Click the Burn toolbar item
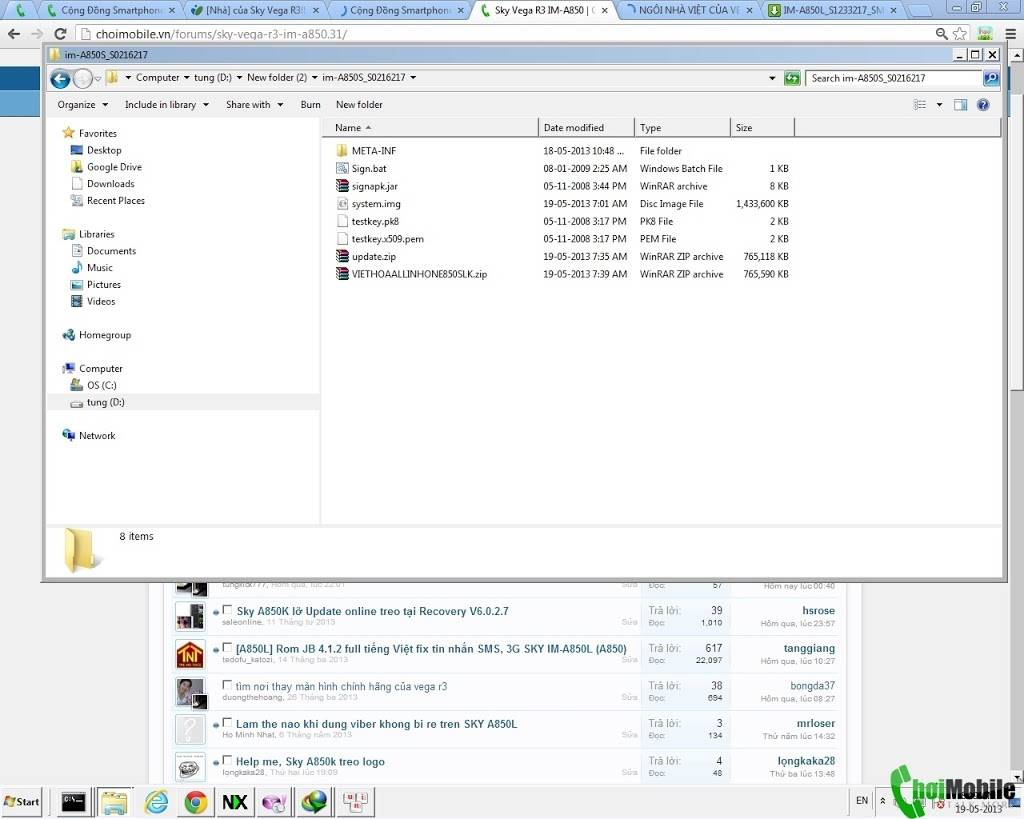The width and height of the screenshot is (1024, 819). pyautogui.click(x=310, y=104)
